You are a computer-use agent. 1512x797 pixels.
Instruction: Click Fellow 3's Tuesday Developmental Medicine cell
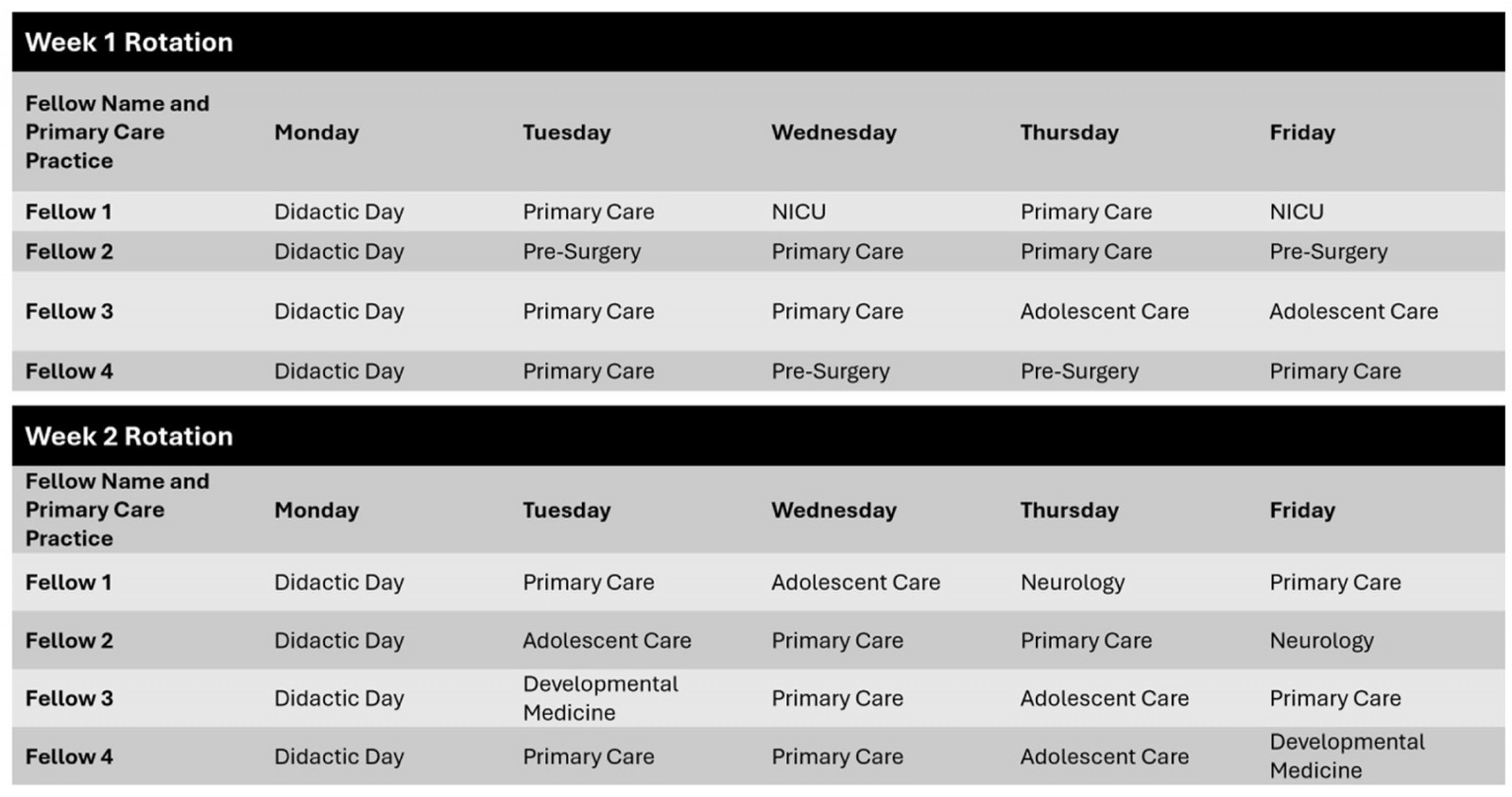coord(600,699)
